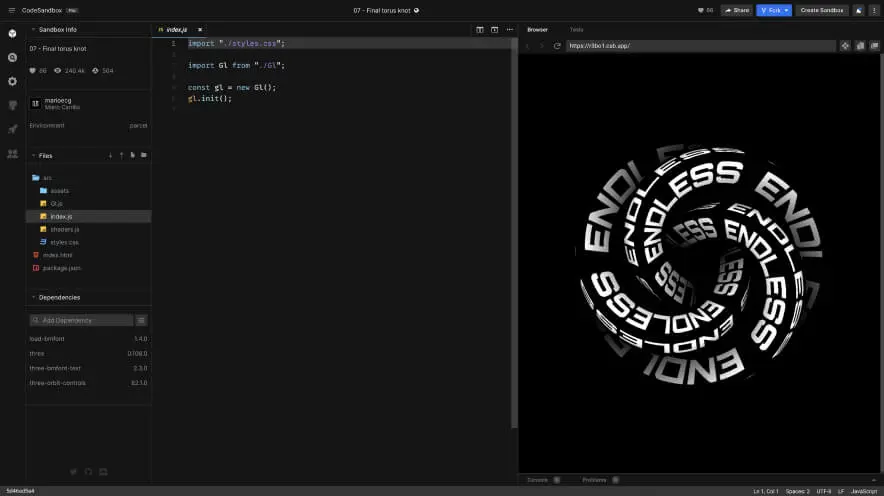Switch to the Tests tab
Image resolution: width=884 pixels, height=496 pixels.
coord(576,30)
